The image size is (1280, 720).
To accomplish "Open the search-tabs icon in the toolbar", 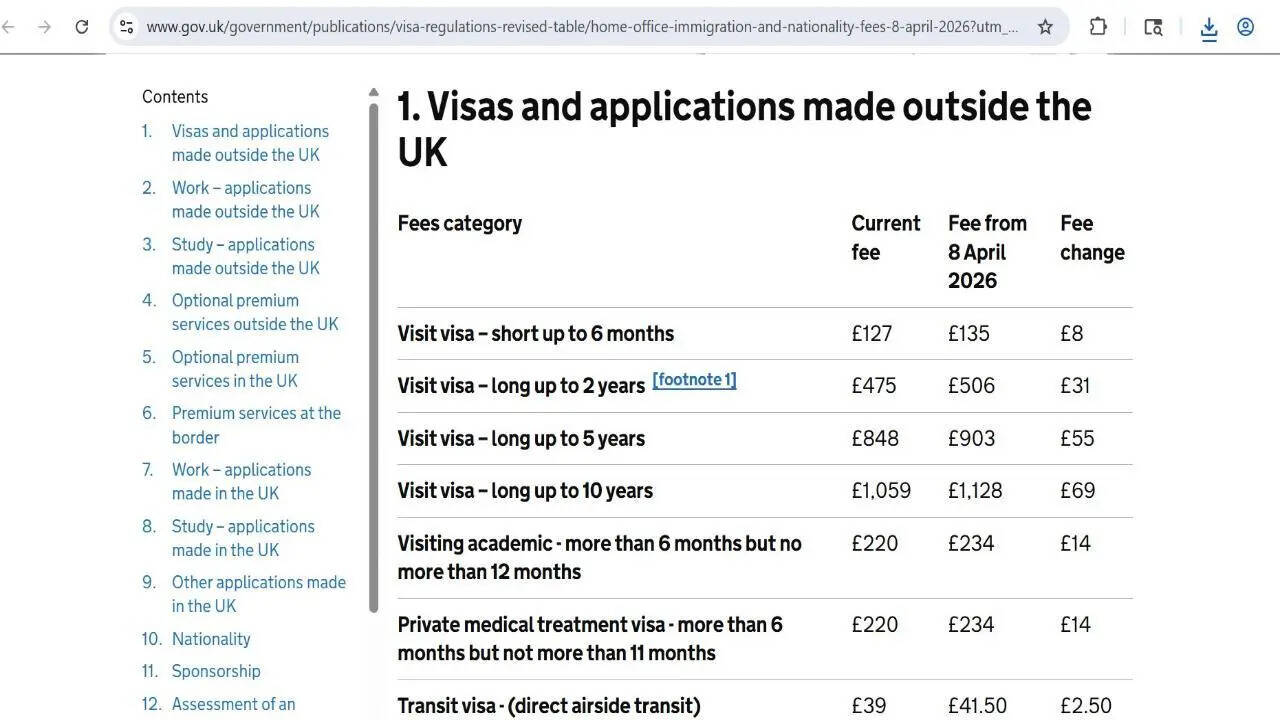I will [x=1153, y=27].
